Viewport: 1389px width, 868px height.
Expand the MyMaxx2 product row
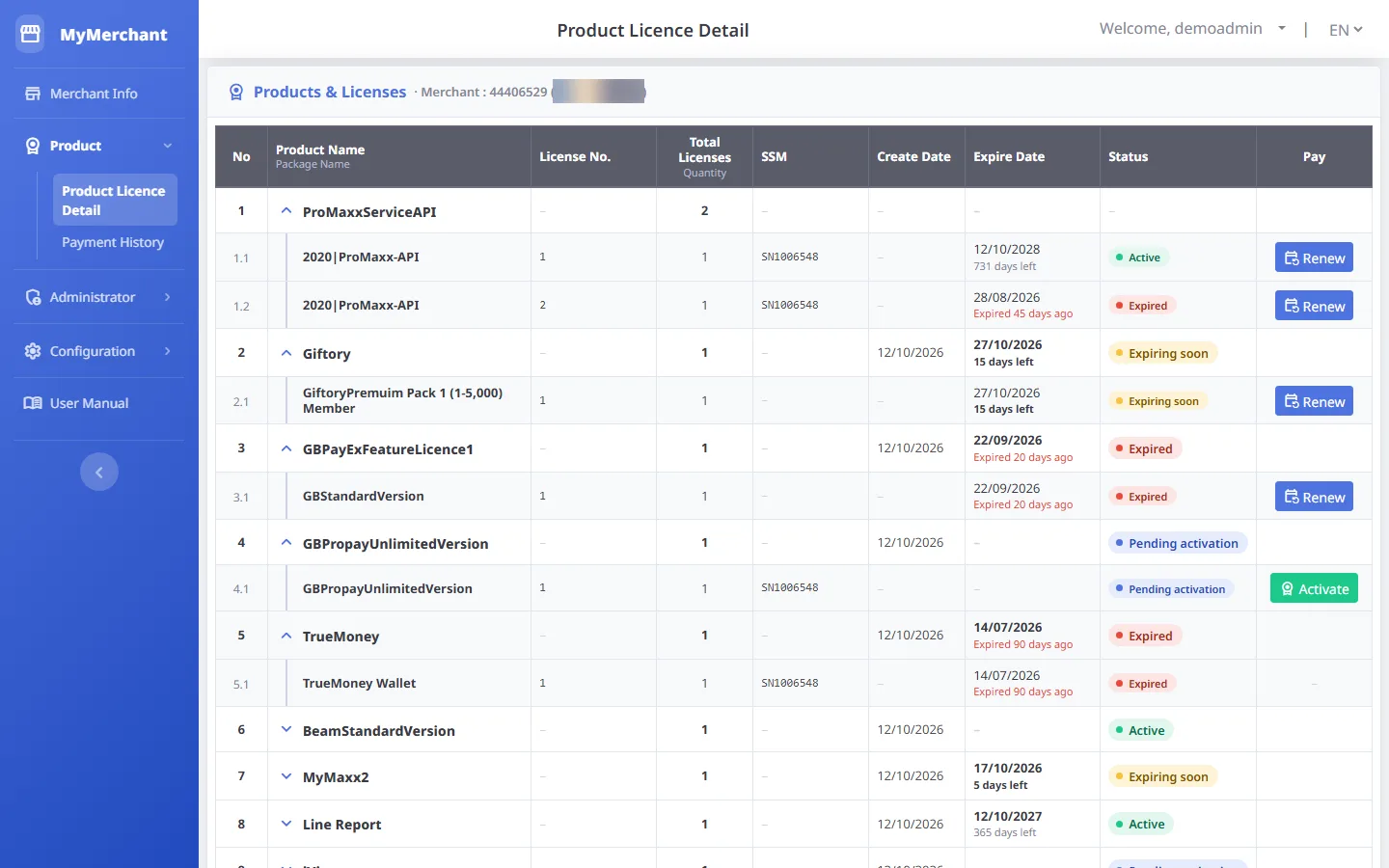(x=286, y=776)
